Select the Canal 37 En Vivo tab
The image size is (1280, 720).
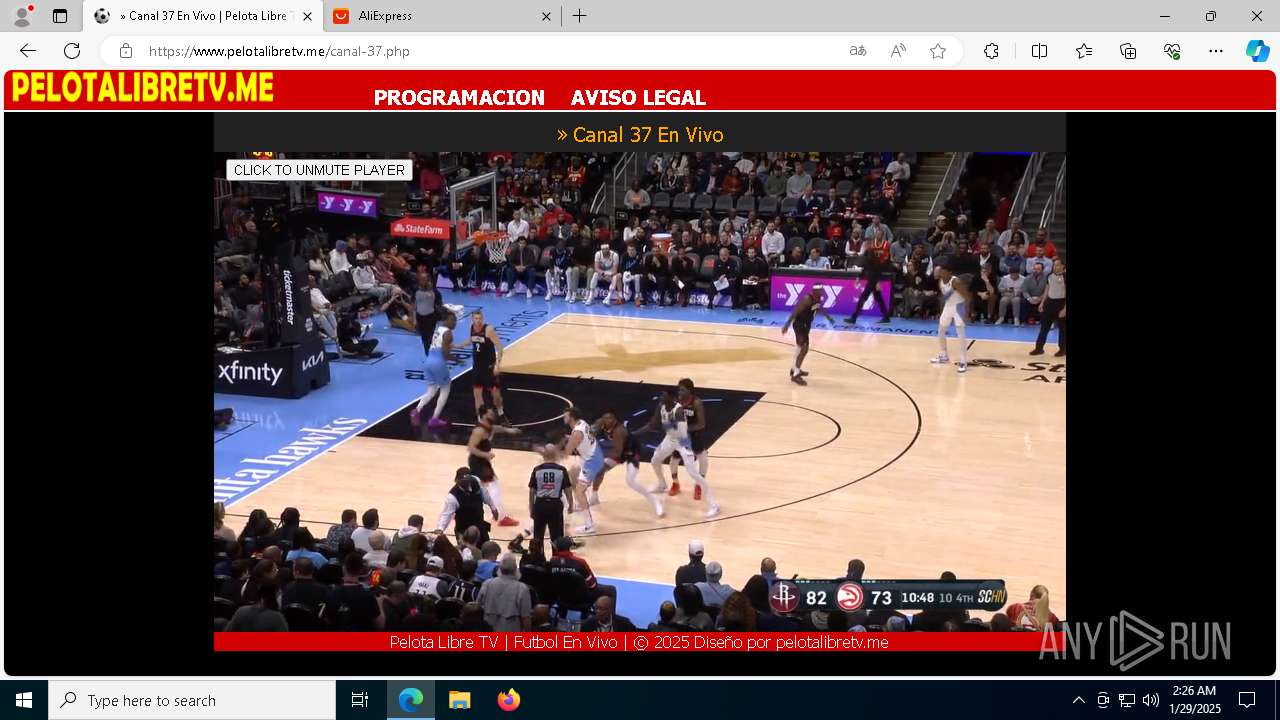click(203, 16)
